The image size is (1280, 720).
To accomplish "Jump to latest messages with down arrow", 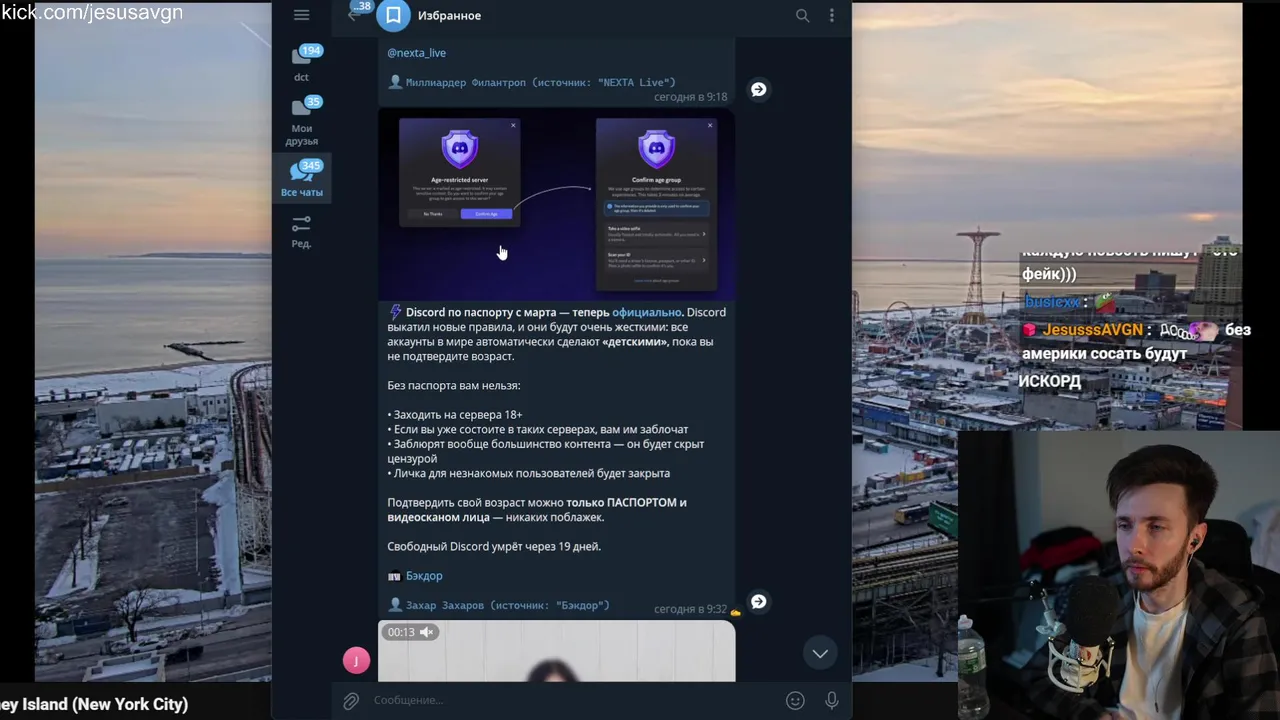I will coord(820,653).
